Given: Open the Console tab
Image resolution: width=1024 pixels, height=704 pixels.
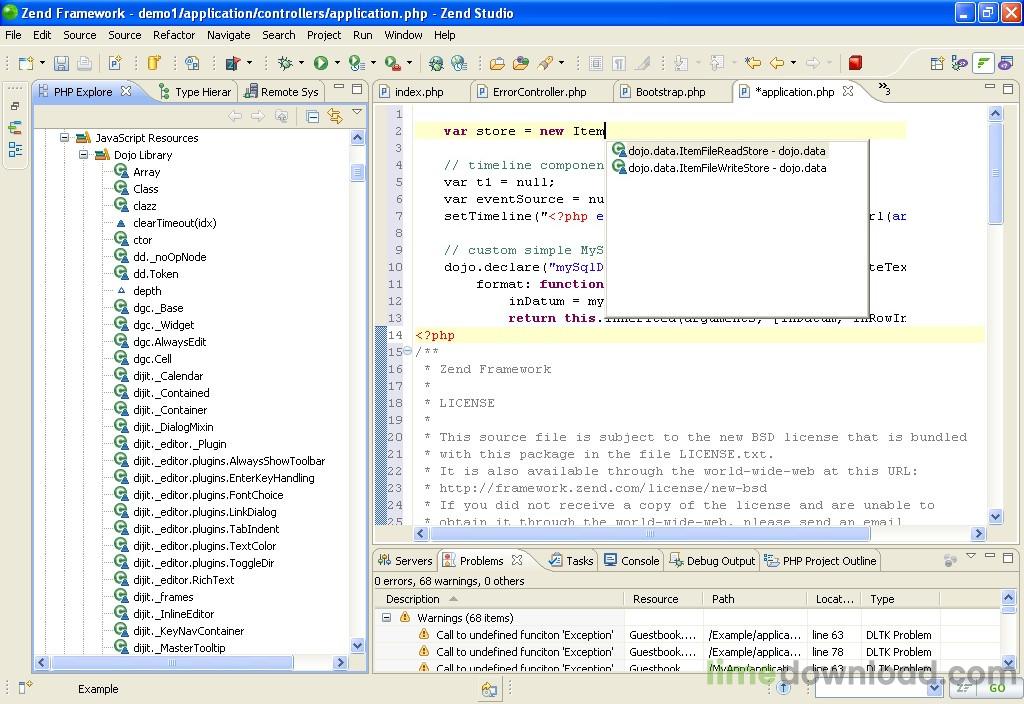Looking at the screenshot, I should (639, 561).
